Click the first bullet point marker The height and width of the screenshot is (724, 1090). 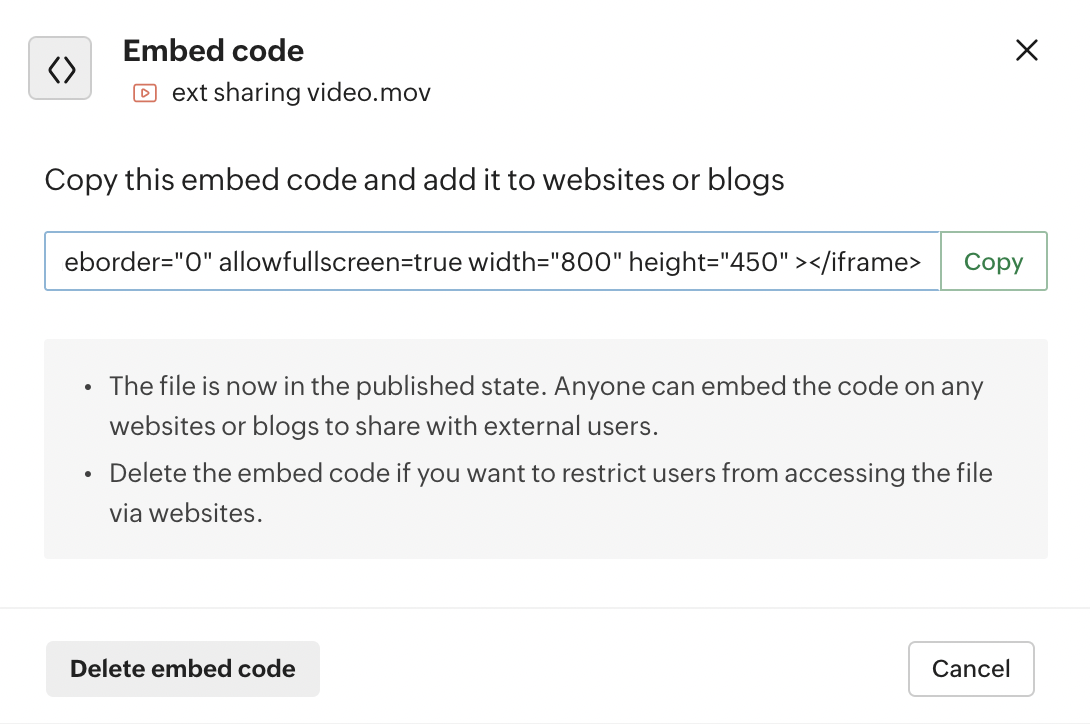pos(89,387)
